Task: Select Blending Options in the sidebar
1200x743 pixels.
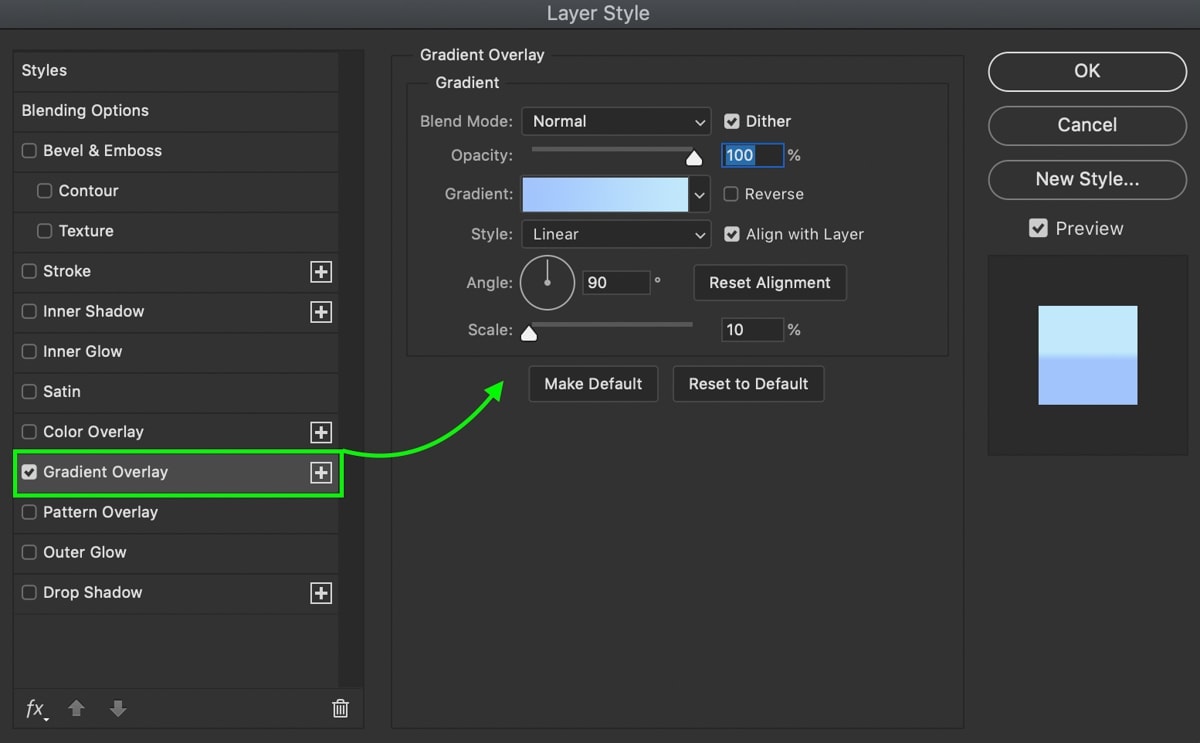Action: (85, 111)
